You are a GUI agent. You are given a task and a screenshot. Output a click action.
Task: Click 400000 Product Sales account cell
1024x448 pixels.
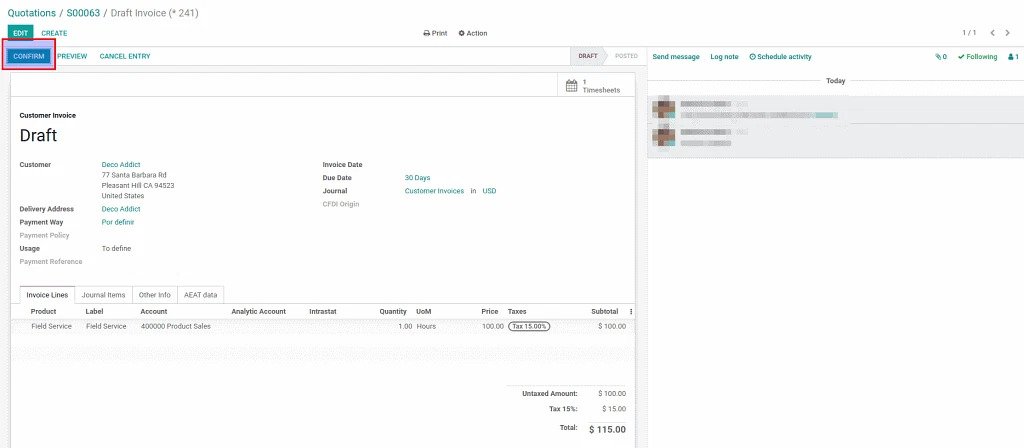click(176, 326)
